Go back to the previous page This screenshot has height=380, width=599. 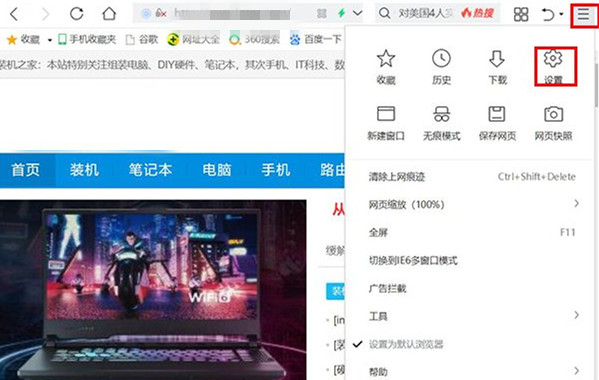14,14
